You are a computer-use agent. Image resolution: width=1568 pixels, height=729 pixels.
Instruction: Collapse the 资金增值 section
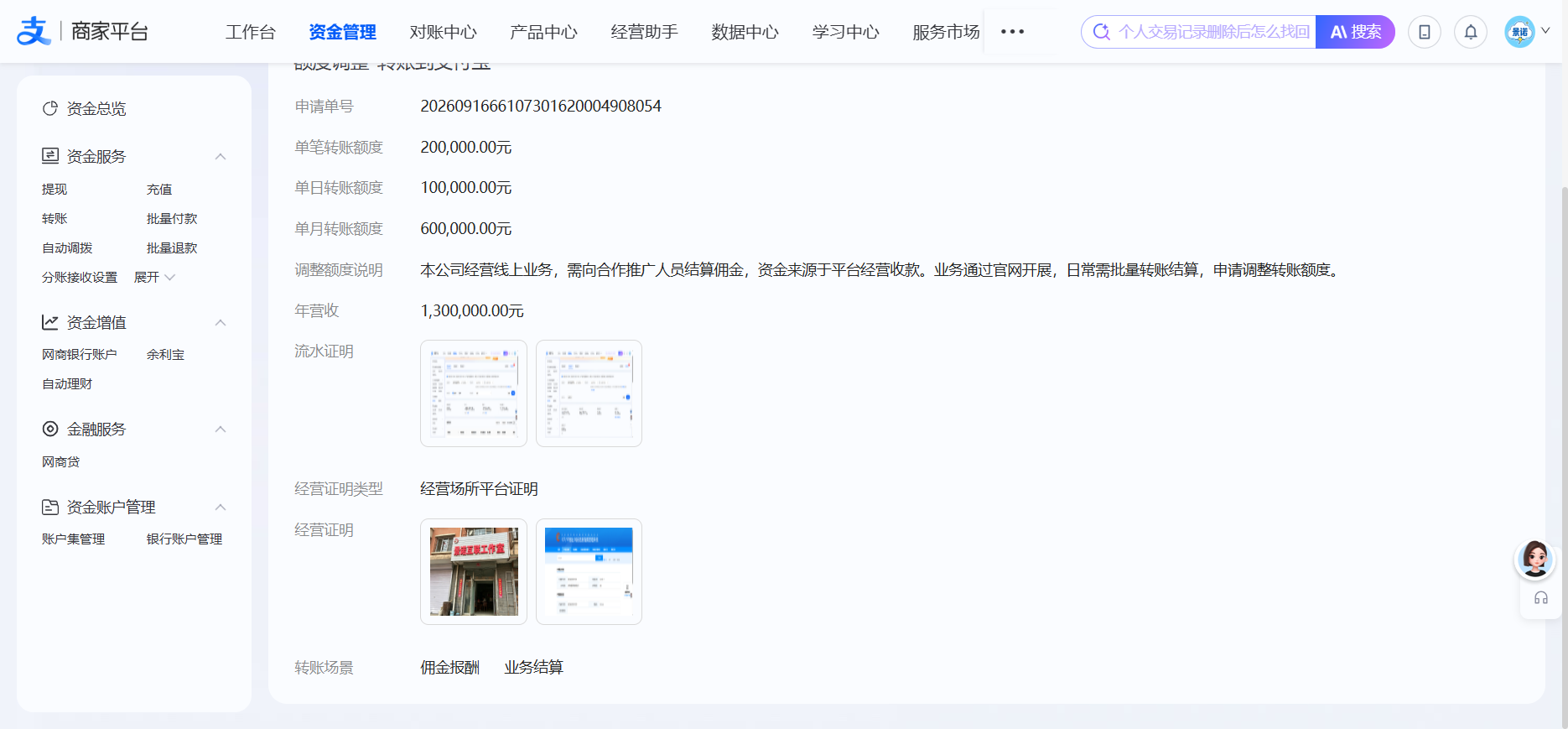[x=221, y=322]
